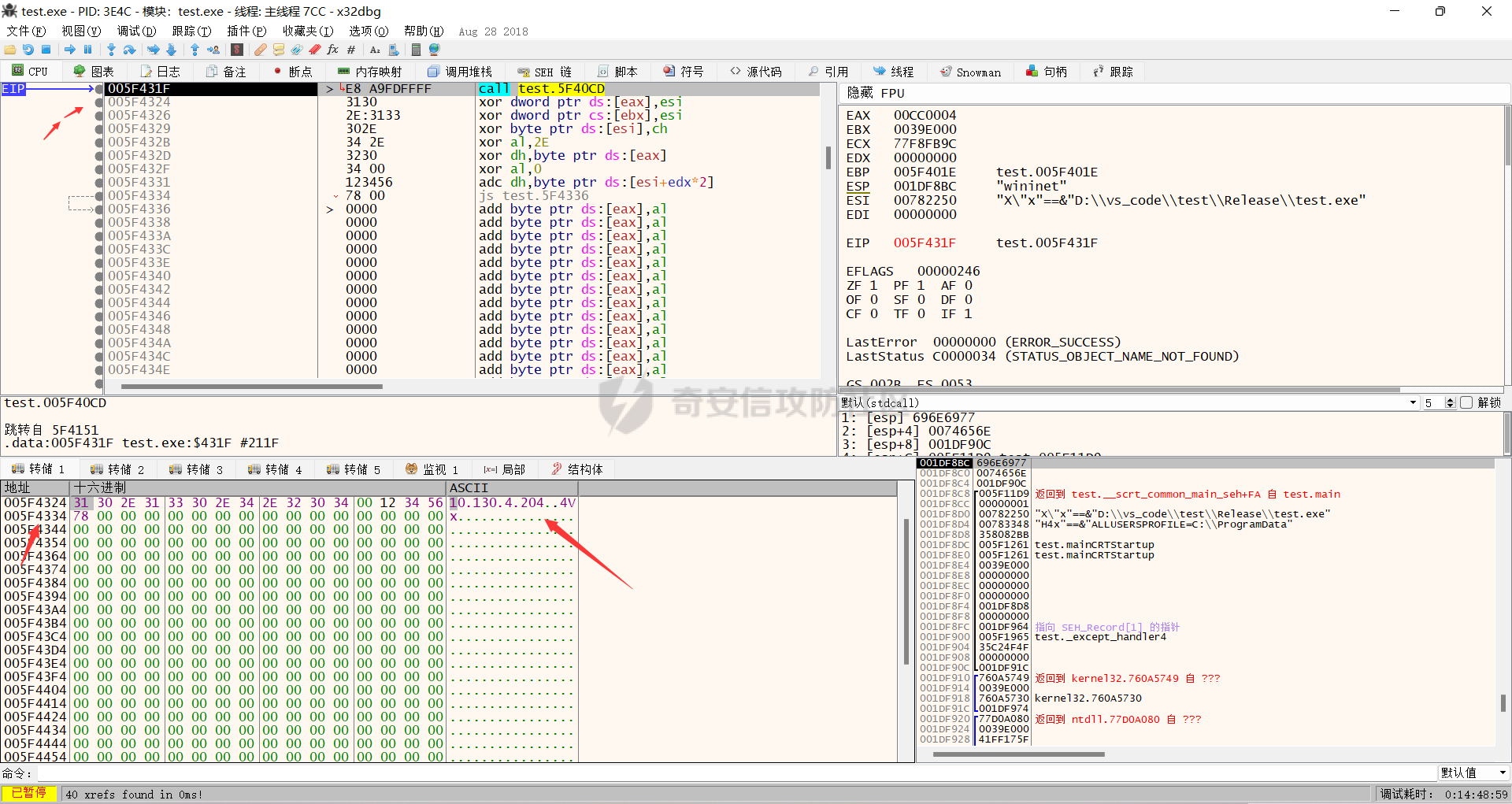Switch to the 内存映射 tab
This screenshot has height=804, width=1512.
[370, 72]
